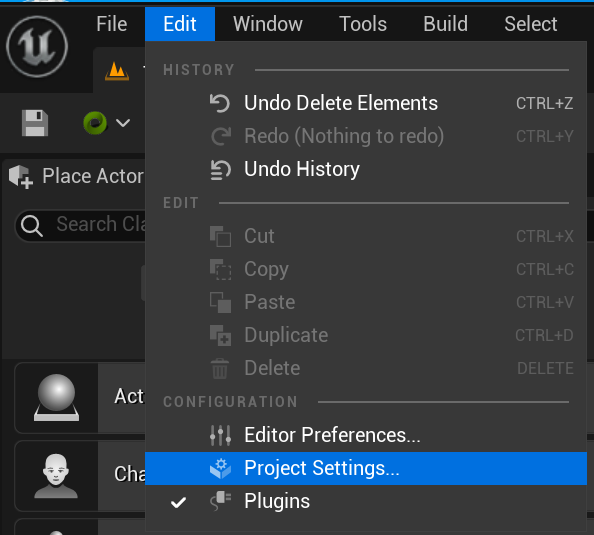This screenshot has height=535, width=594.
Task: Click the Undo Delete Elements icon
Action: click(x=220, y=103)
